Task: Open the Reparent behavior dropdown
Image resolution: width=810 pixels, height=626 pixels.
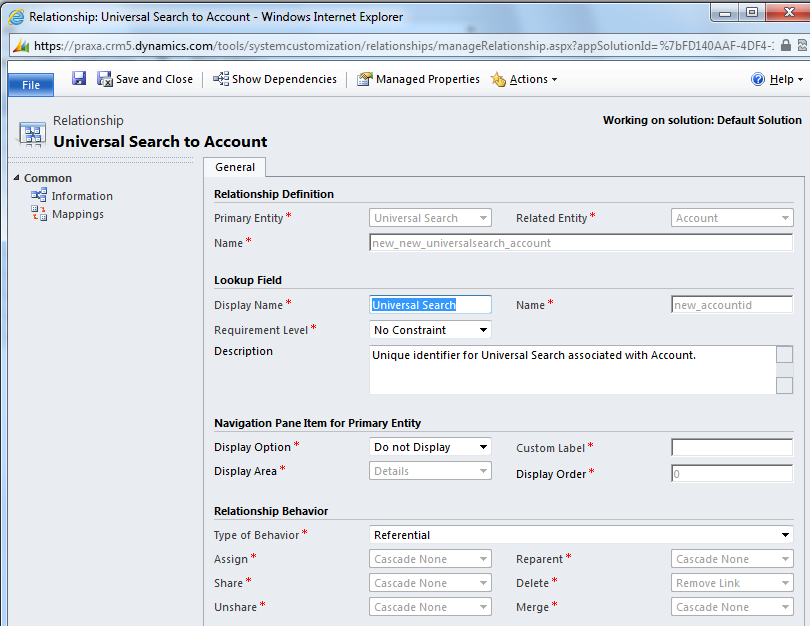Action: pyautogui.click(x=732, y=559)
